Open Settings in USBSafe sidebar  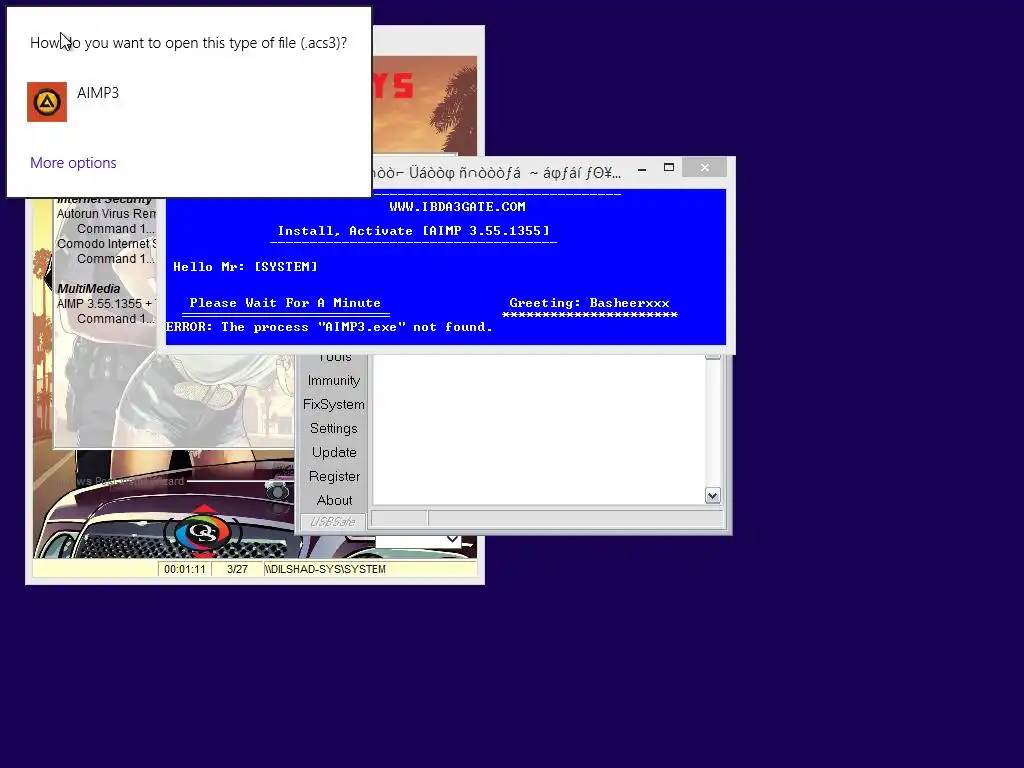pyautogui.click(x=334, y=428)
